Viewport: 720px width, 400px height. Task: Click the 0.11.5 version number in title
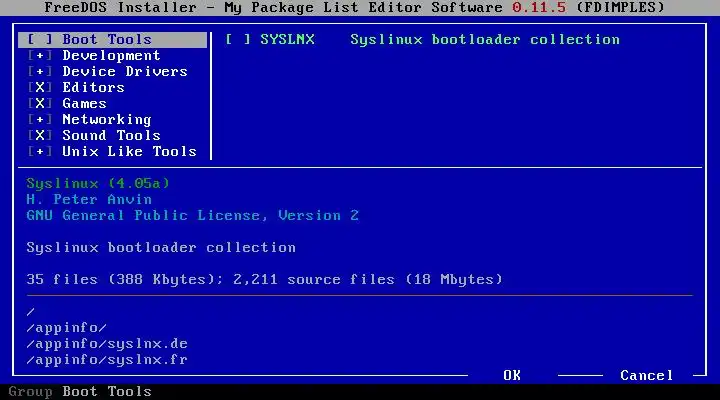539,8
